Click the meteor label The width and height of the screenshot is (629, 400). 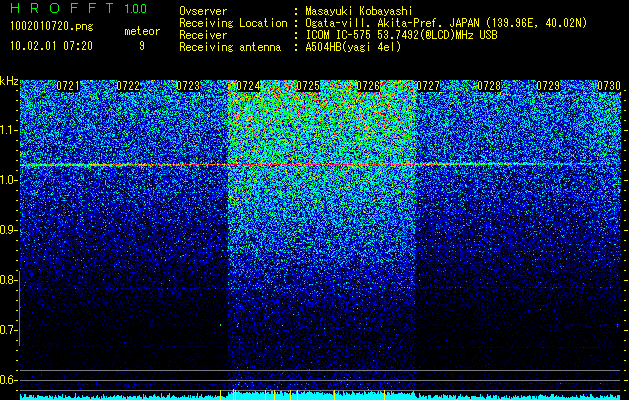[142, 31]
